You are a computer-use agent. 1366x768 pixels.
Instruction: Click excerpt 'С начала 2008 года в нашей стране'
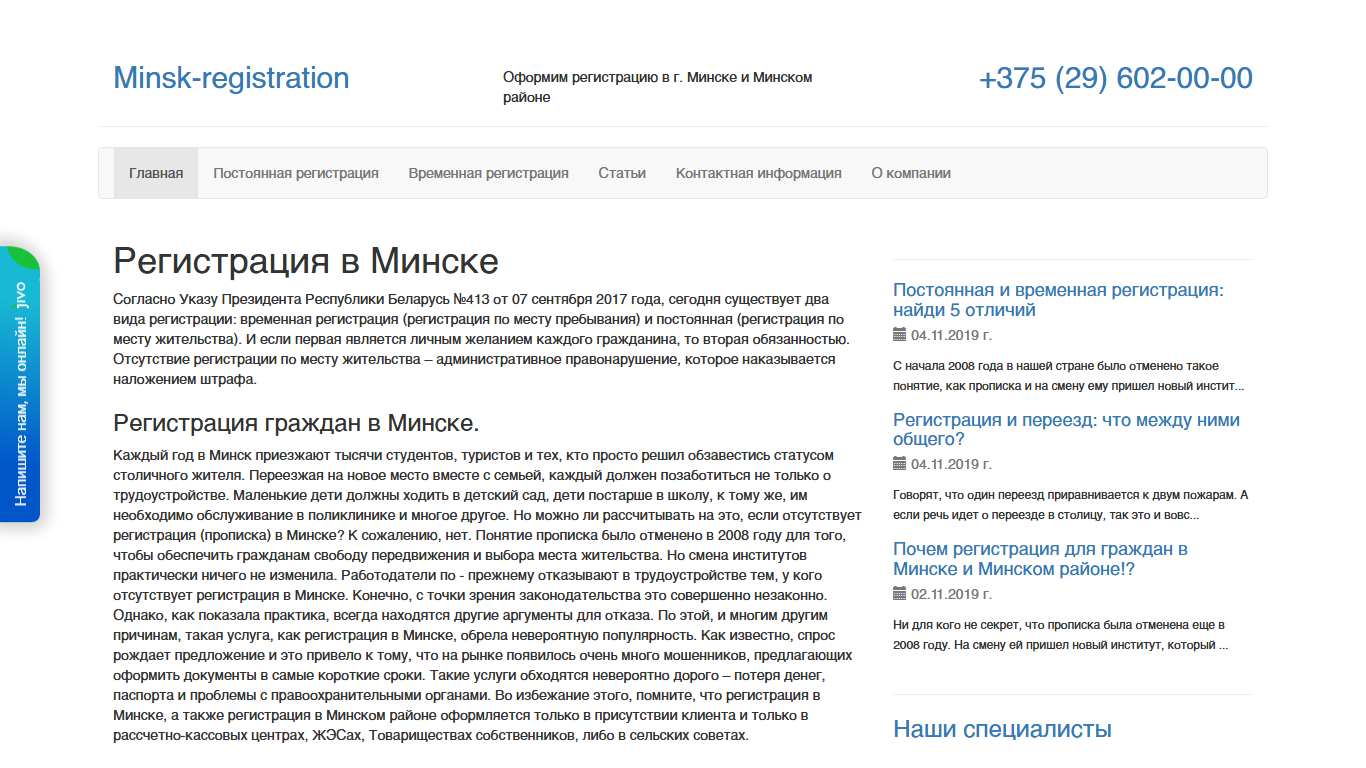[x=1068, y=376]
